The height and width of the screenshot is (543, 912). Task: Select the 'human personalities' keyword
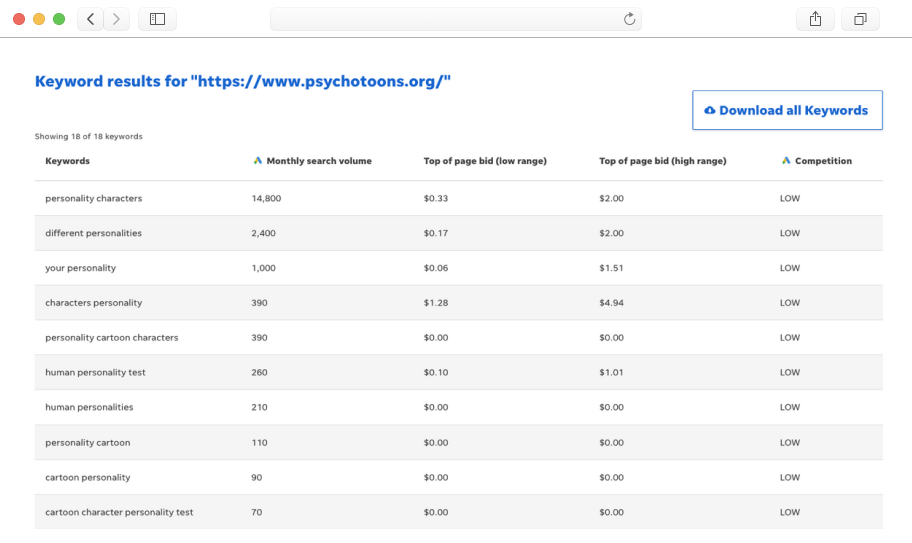click(x=89, y=408)
